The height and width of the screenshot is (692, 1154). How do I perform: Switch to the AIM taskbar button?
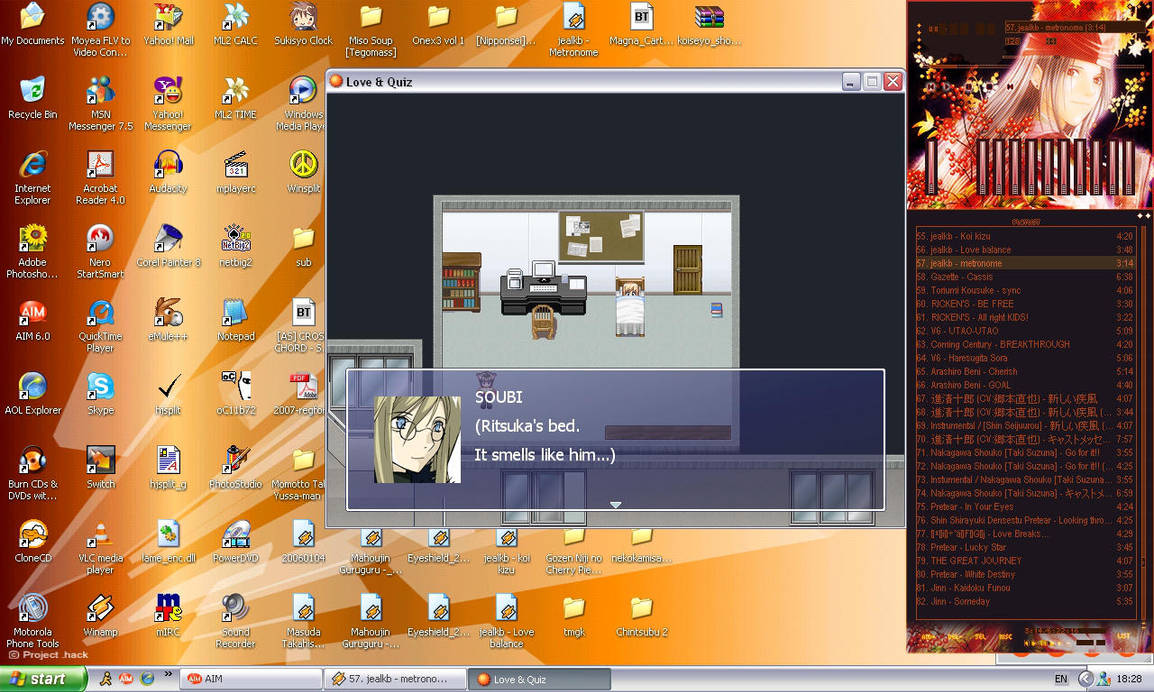click(249, 679)
